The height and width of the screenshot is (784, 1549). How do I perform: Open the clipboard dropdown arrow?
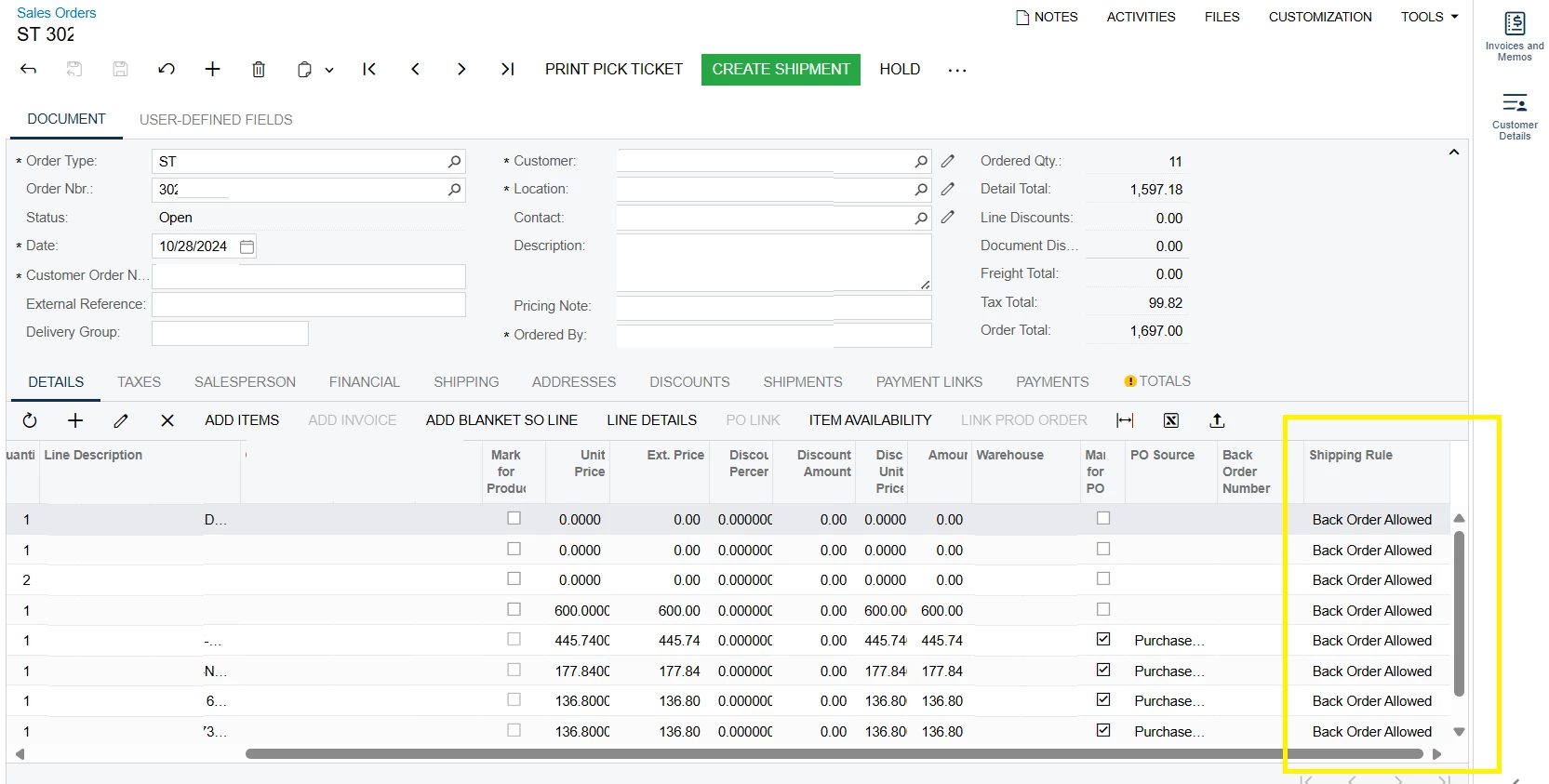point(329,70)
